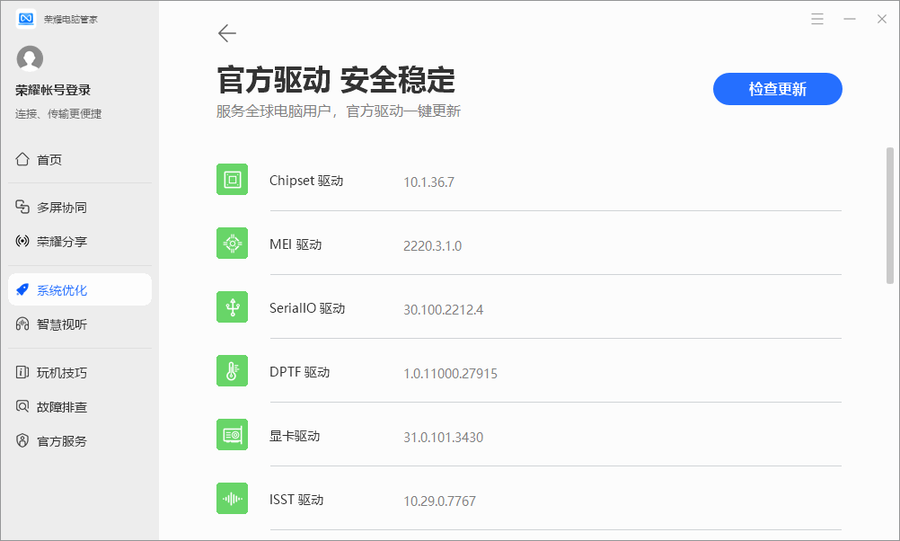Viewport: 900px width, 541px height.
Task: Open 玩机技巧 menu item
Action: click(80, 373)
